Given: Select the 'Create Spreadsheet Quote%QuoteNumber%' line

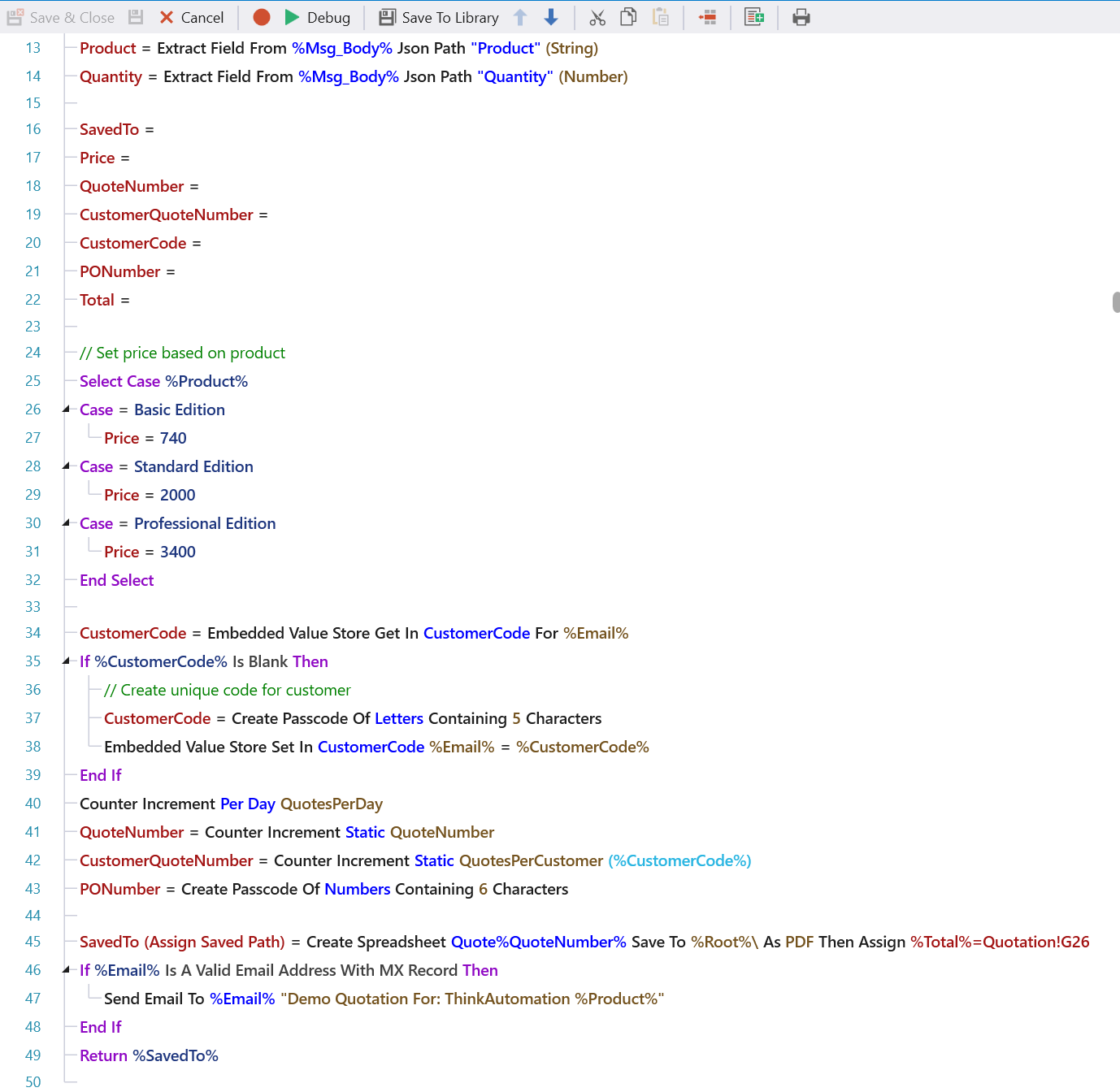Looking at the screenshot, I should coord(584,942).
